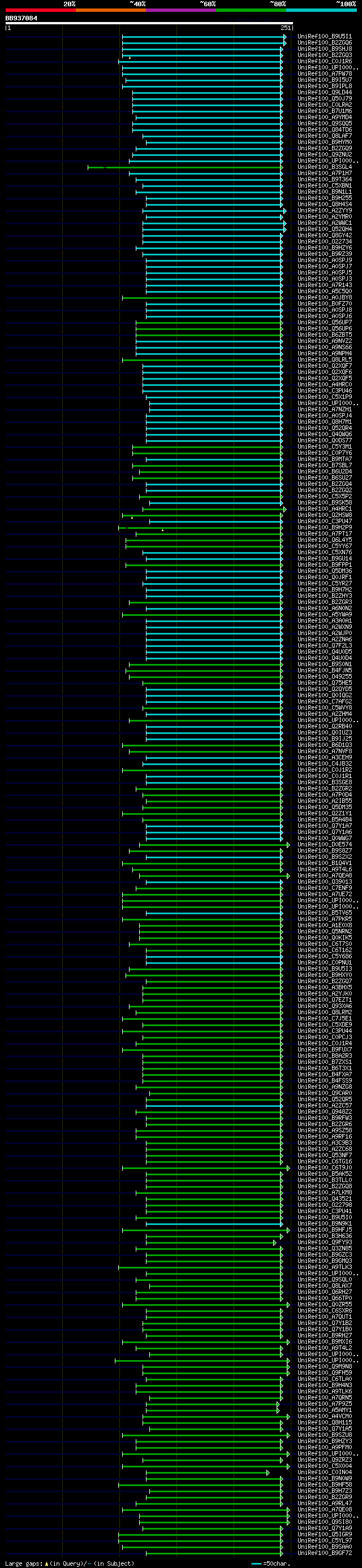Pick the UniRef100_A2ZYY9 entry
The height and width of the screenshot is (1568, 362).
point(324,211)
